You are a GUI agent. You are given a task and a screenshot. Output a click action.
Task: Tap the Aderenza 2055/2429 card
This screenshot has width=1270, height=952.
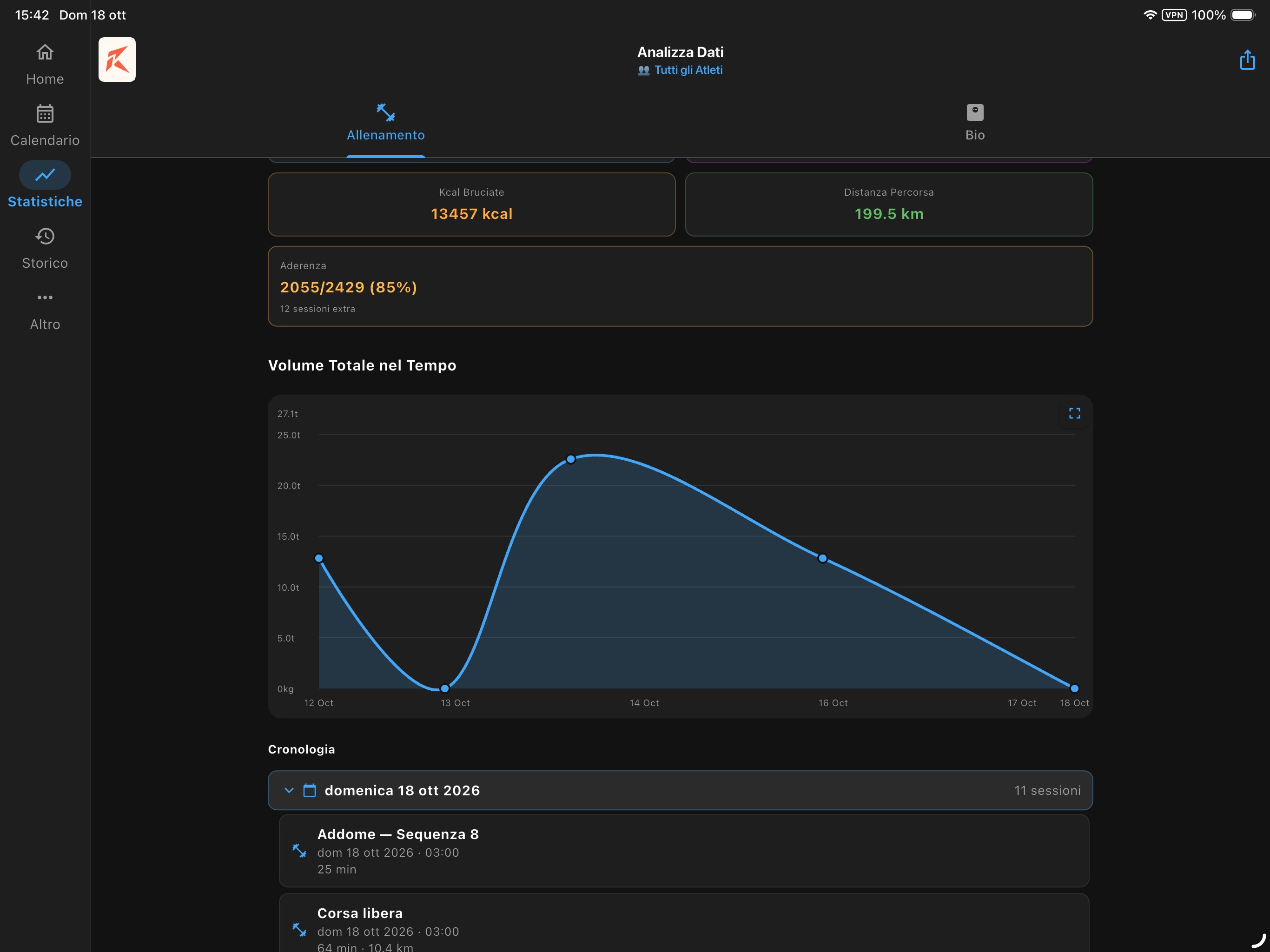pyautogui.click(x=681, y=286)
